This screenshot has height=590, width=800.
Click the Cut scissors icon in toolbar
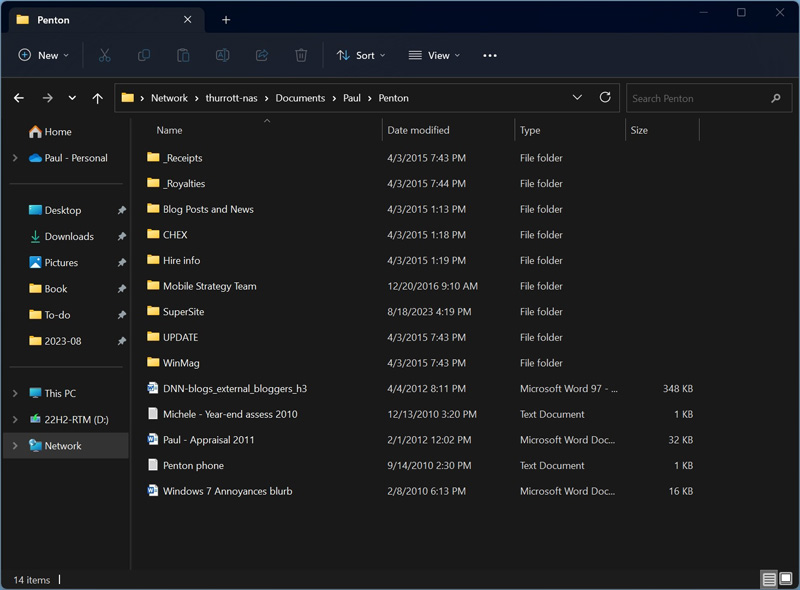104,56
